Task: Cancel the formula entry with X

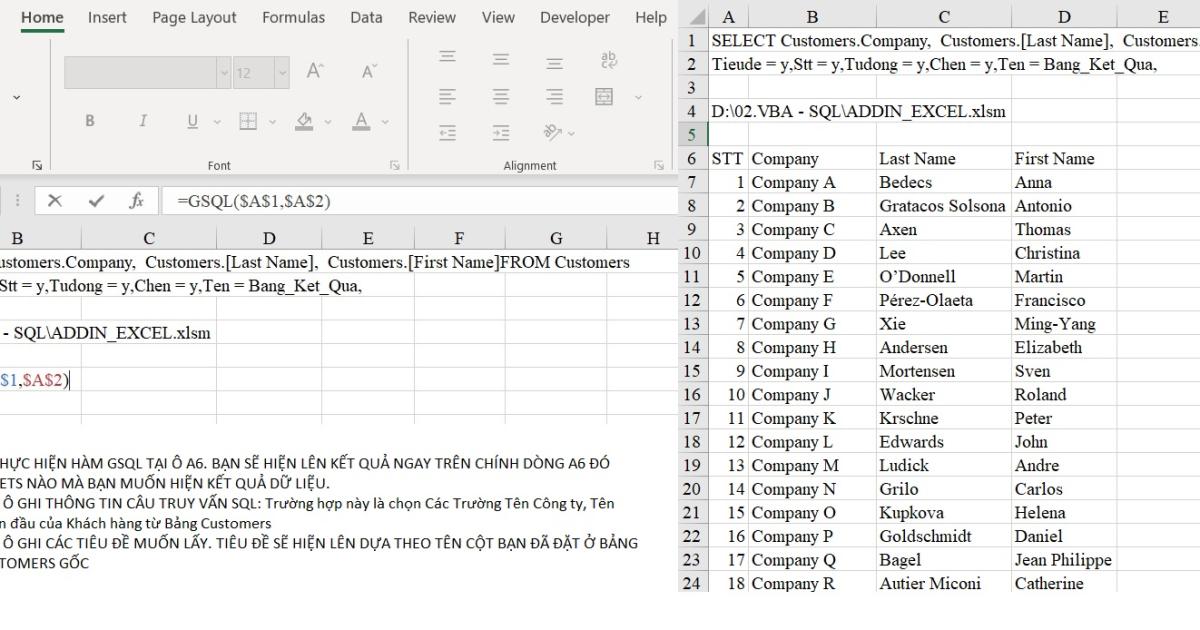Action: 55,201
